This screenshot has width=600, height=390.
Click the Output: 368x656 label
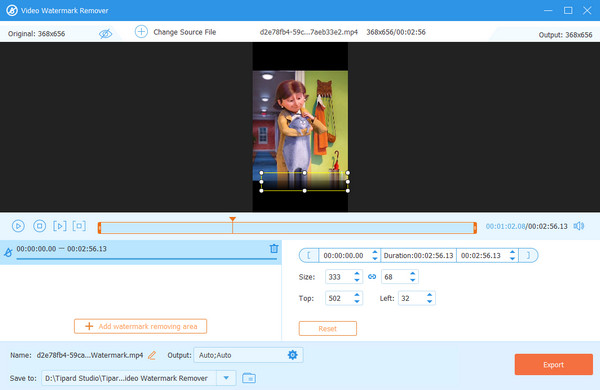pos(565,35)
